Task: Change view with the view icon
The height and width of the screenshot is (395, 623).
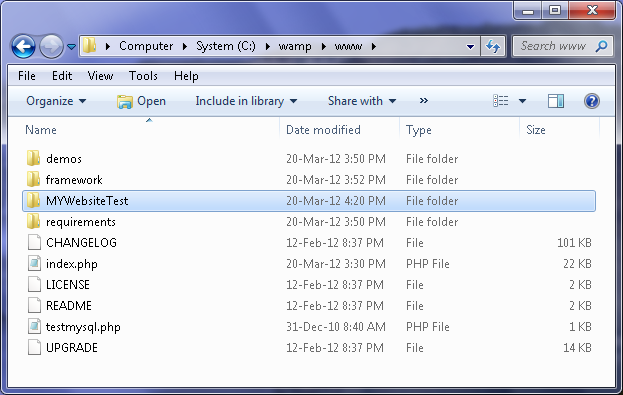Action: coord(500,101)
